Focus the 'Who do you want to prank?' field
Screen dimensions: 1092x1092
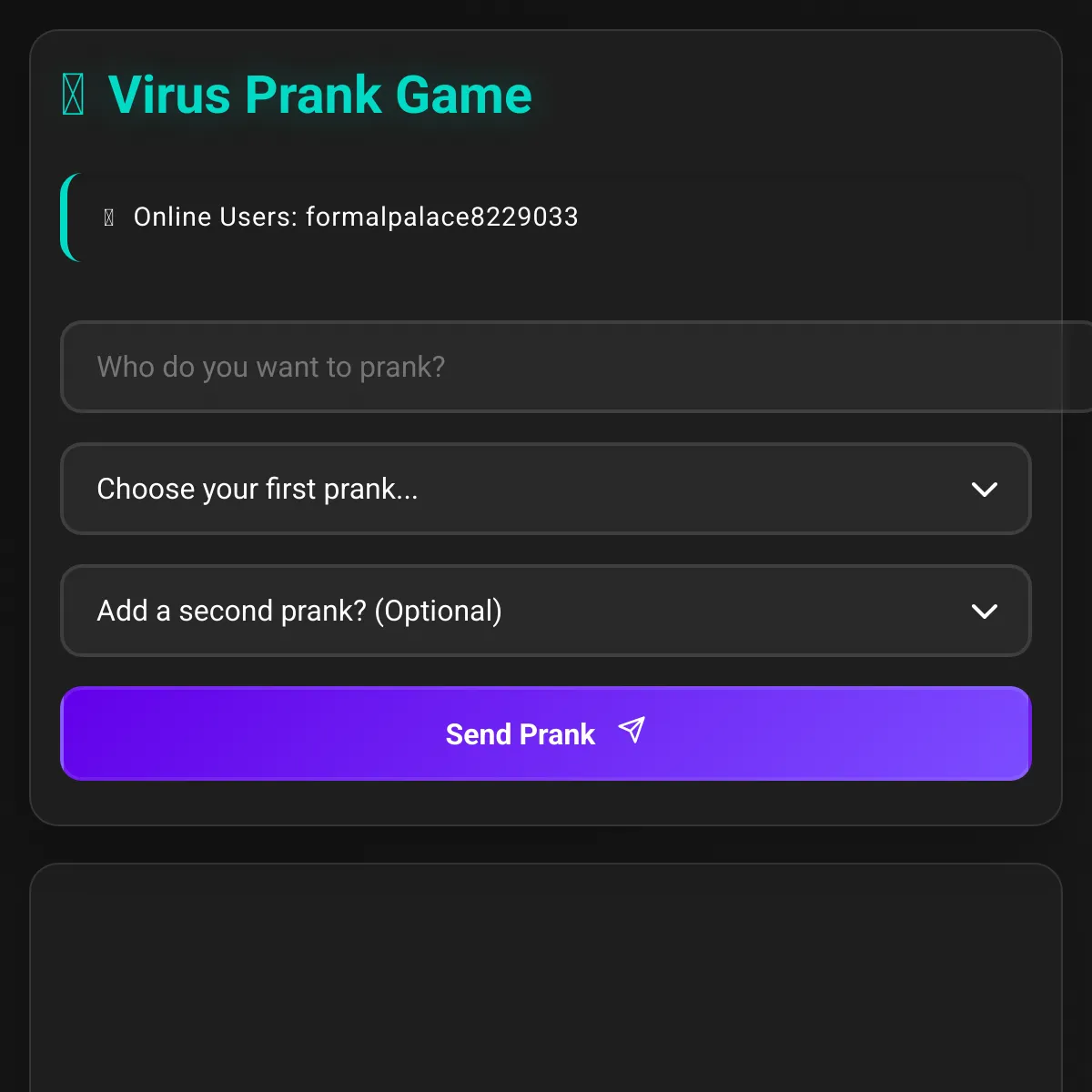click(544, 367)
